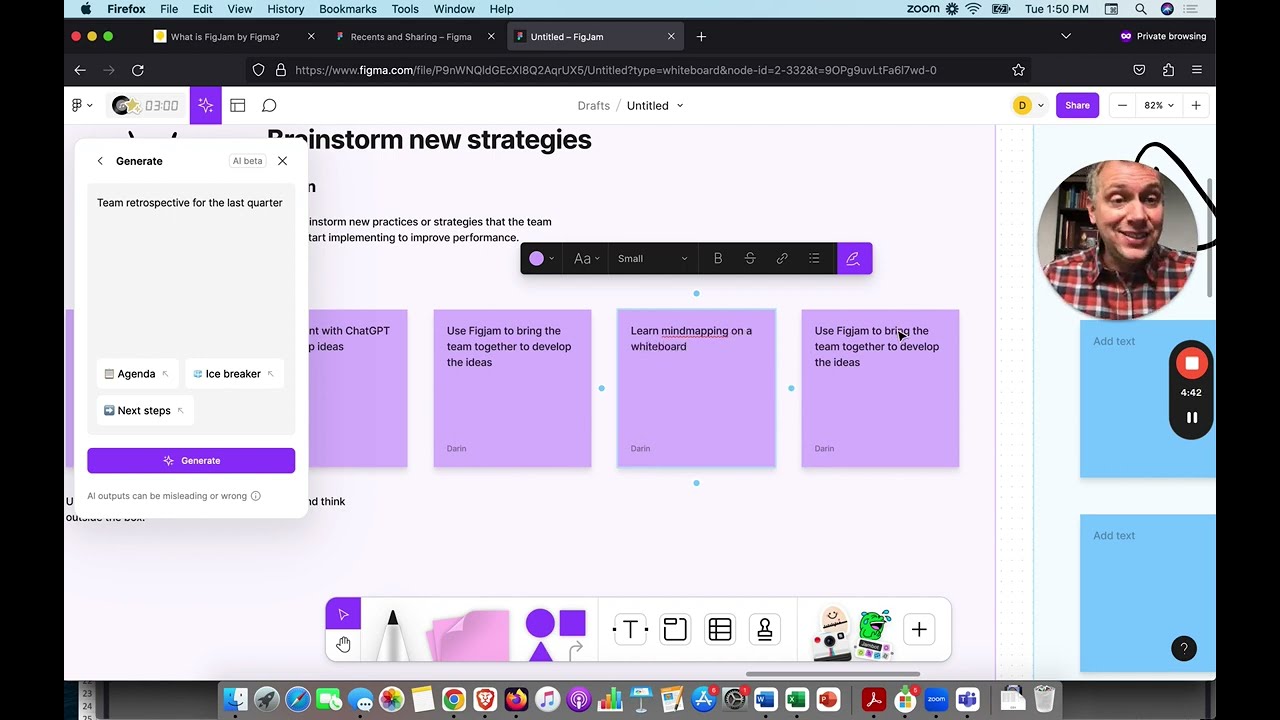Go back in the Generate panel
The image size is (1280, 720).
point(100,161)
